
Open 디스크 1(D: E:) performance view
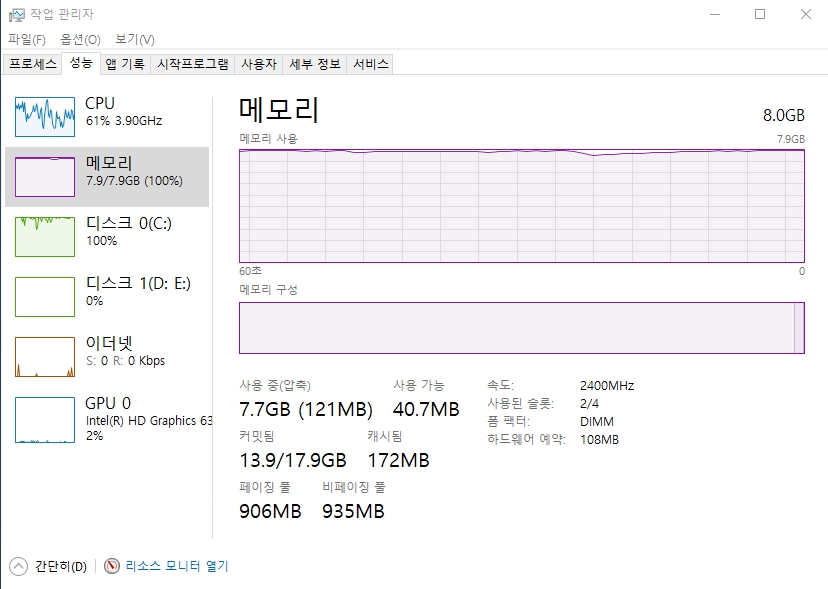coord(45,297)
